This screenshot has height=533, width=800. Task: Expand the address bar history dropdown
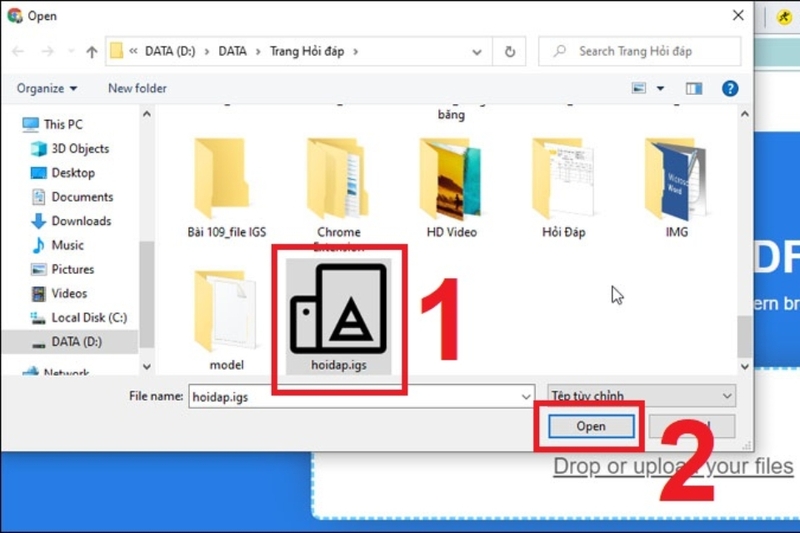(x=477, y=52)
